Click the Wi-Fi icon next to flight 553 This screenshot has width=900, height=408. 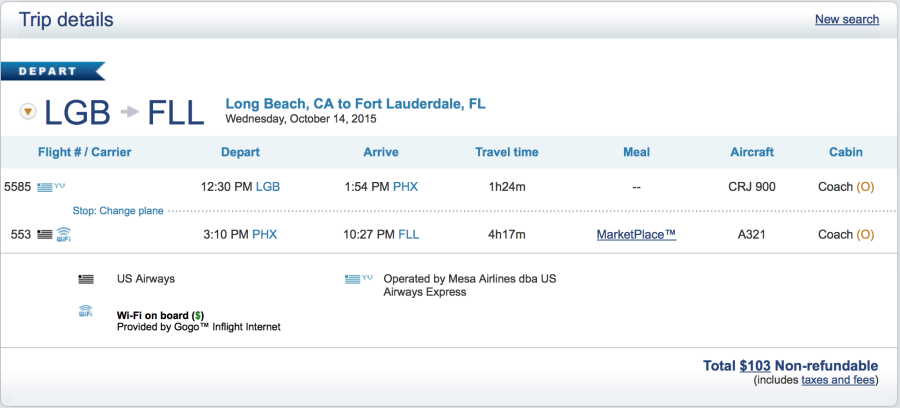click(x=63, y=235)
